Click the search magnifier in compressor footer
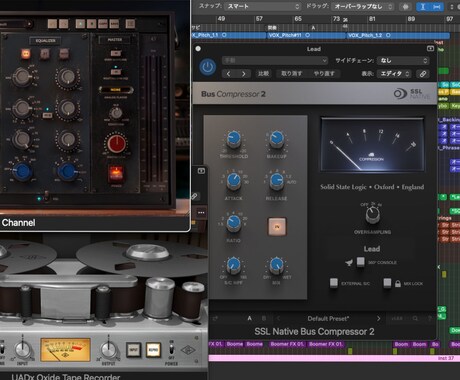 coord(415,318)
